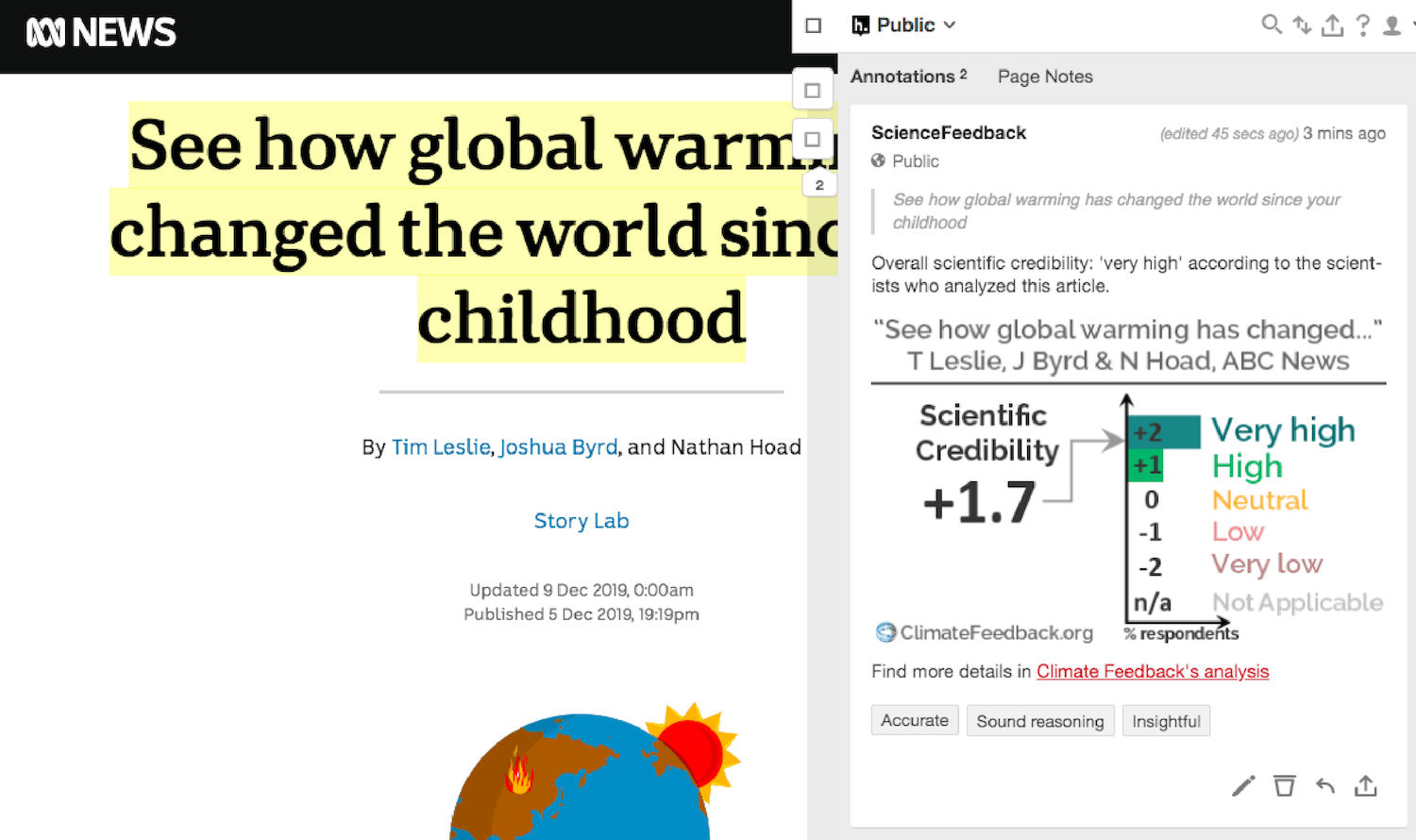Open the annotation search icon

(1272, 25)
